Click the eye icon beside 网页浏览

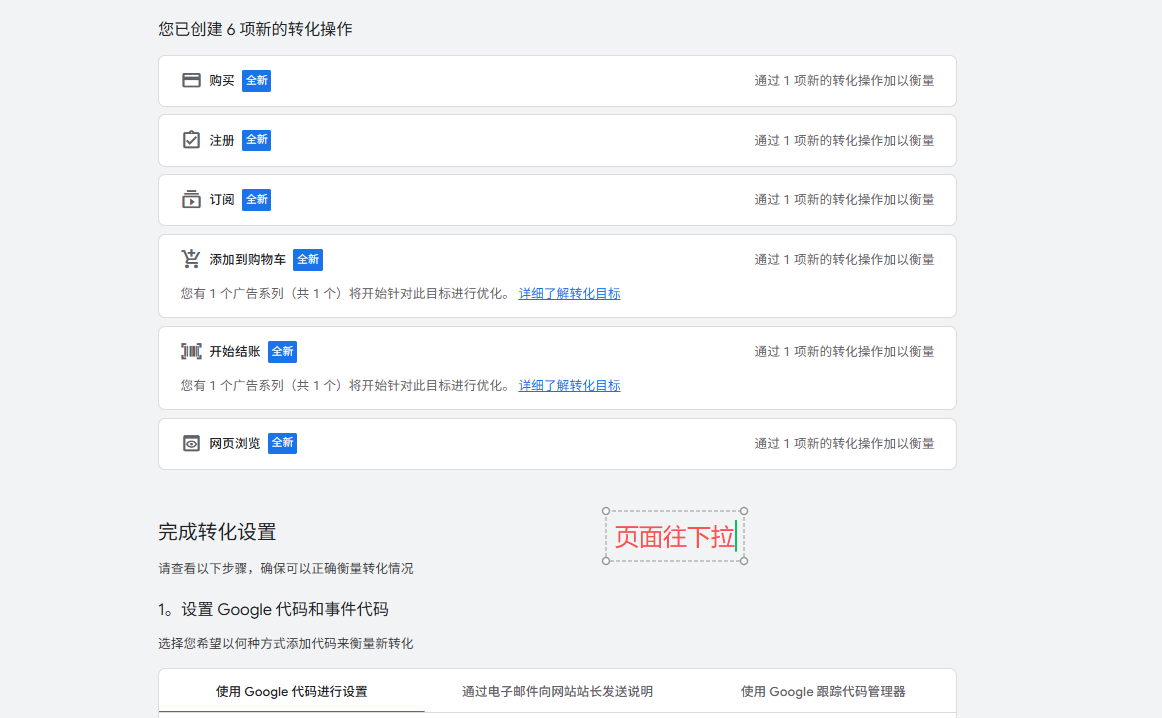point(191,443)
